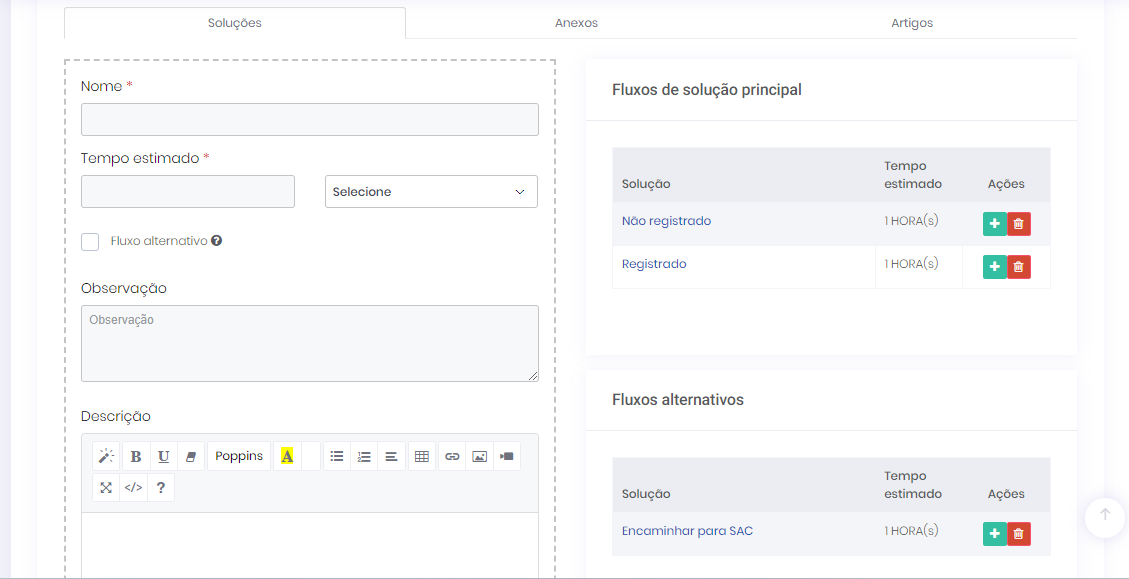Insert a picture in the description

click(x=480, y=456)
